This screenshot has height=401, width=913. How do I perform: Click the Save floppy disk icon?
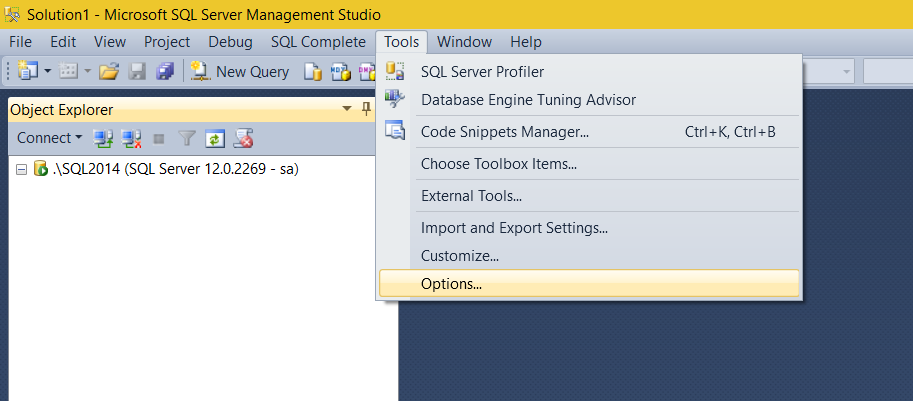tap(137, 72)
